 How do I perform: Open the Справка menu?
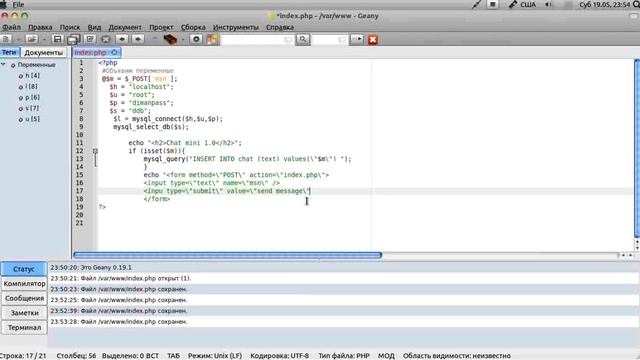280,27
